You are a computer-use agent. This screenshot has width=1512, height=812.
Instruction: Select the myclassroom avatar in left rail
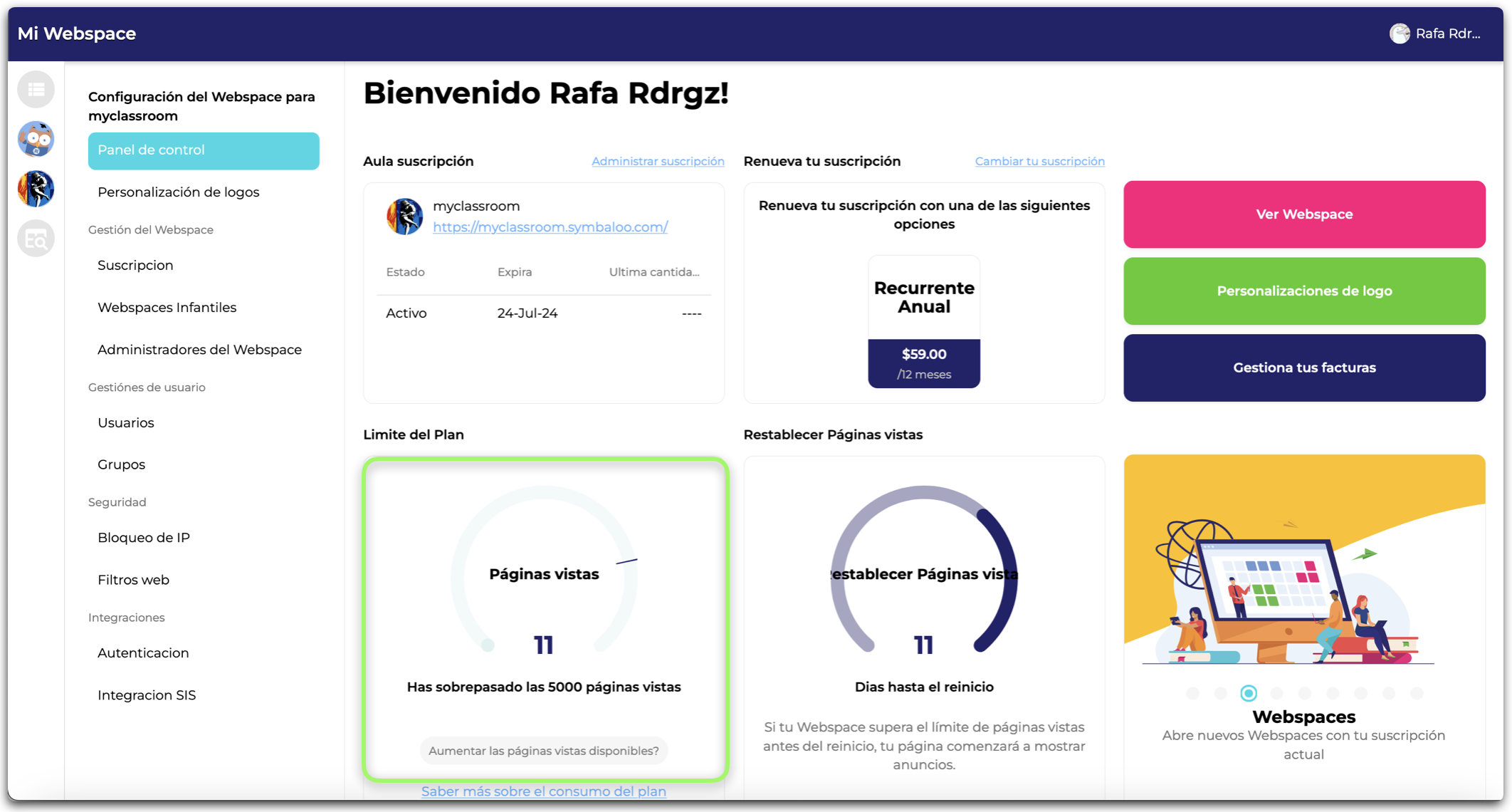click(36, 189)
